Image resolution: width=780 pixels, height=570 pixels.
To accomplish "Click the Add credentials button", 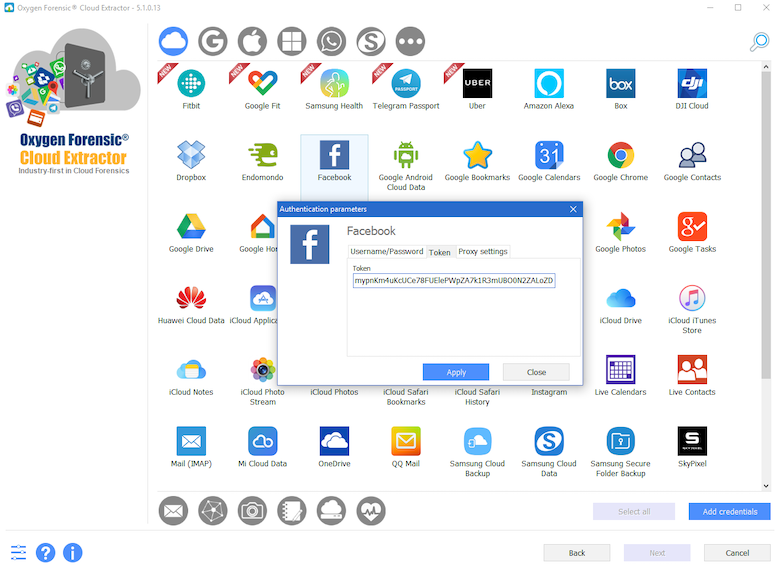I will (x=729, y=511).
